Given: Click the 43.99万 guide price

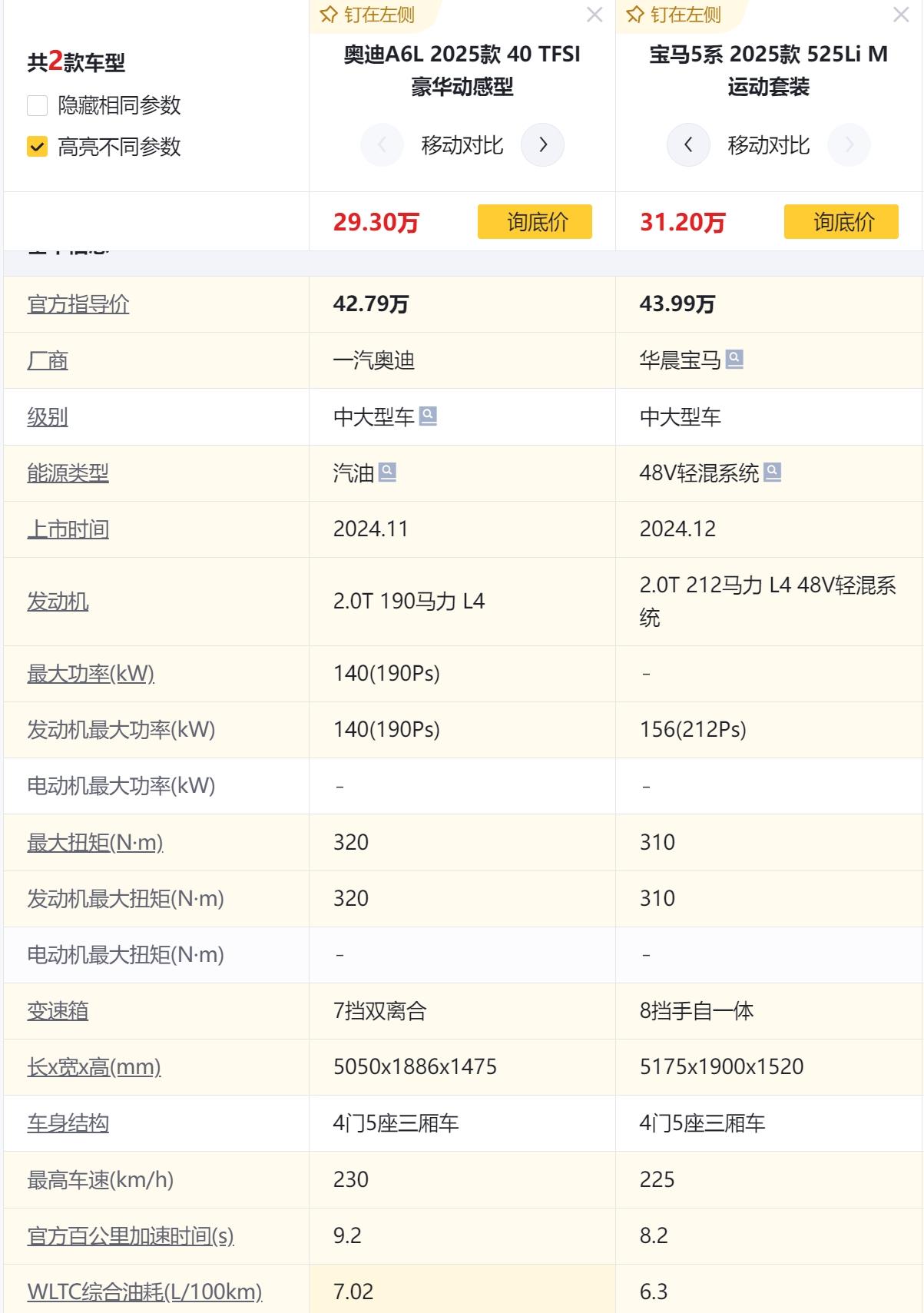Looking at the screenshot, I should click(677, 304).
